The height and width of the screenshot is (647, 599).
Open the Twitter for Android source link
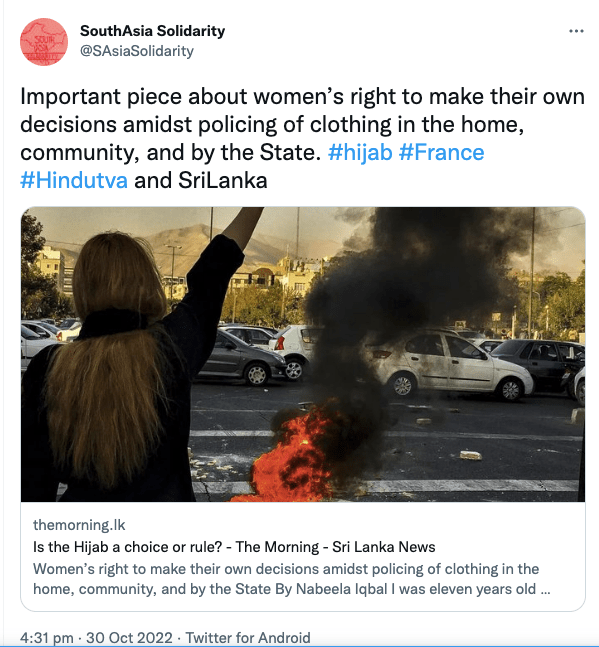click(248, 638)
